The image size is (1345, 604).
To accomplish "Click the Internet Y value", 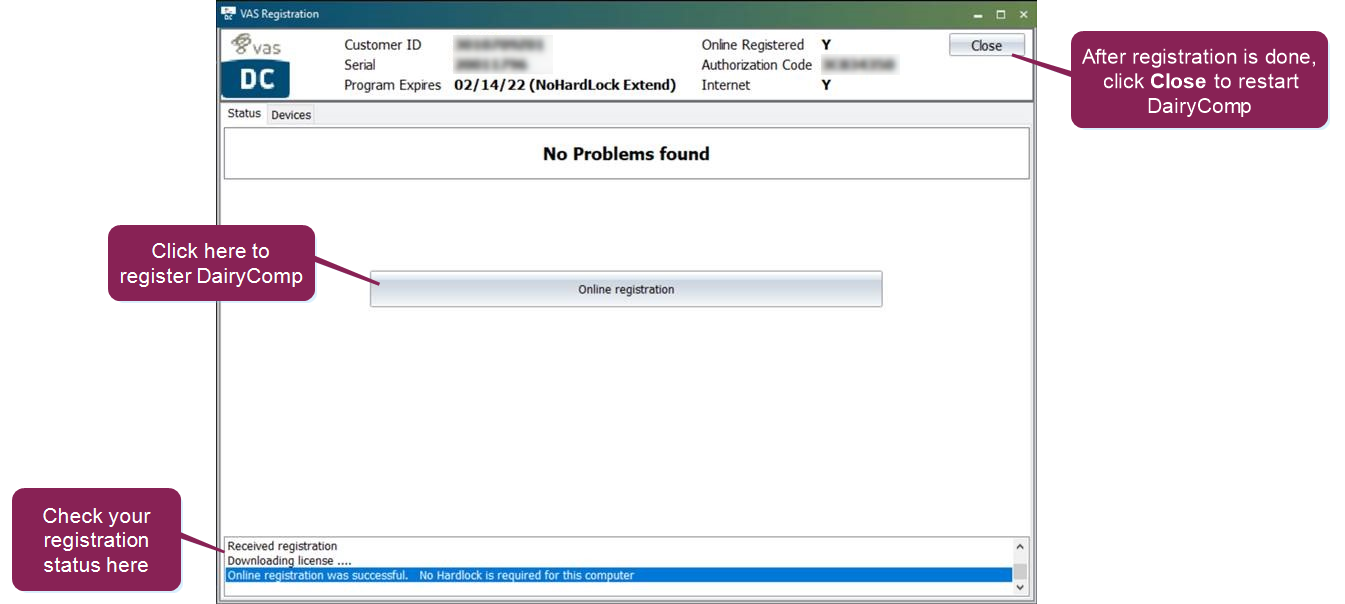I will (826, 85).
